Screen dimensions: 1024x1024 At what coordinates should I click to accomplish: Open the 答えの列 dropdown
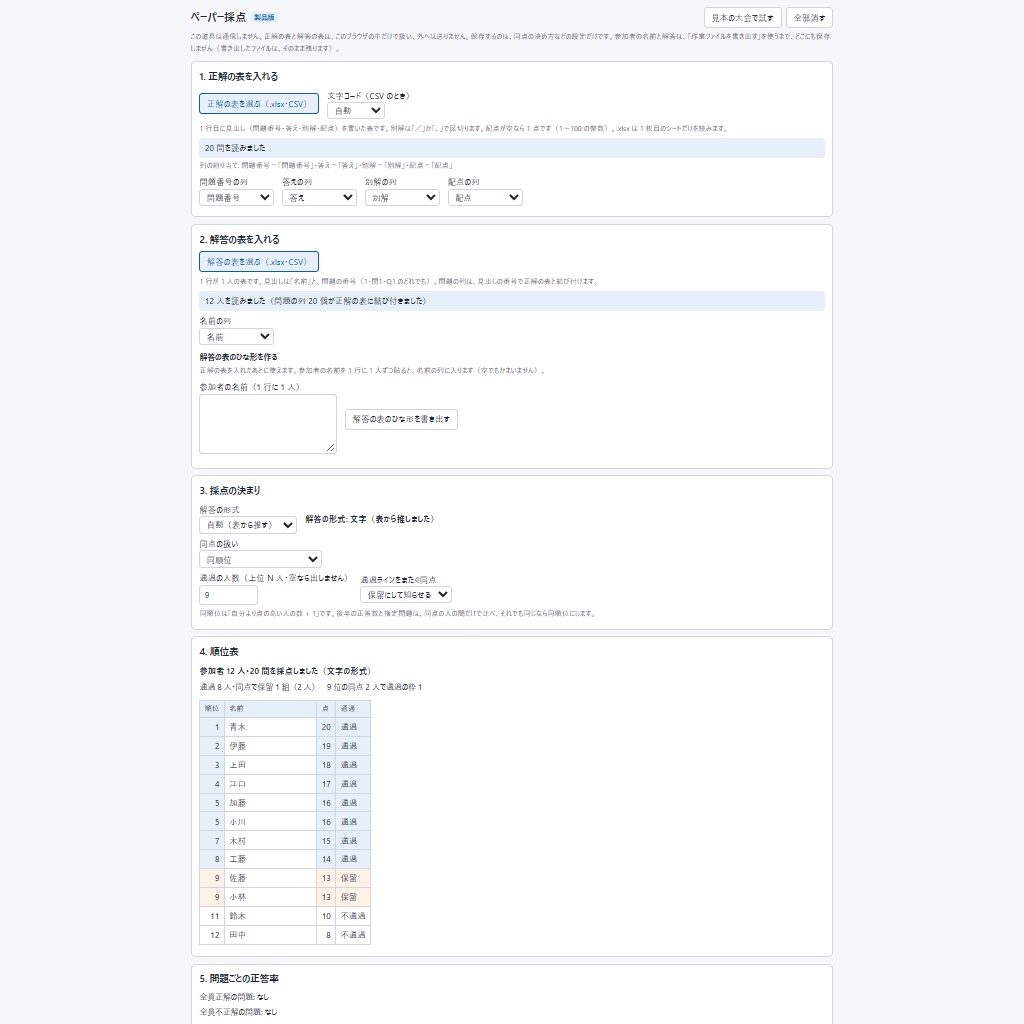[319, 198]
